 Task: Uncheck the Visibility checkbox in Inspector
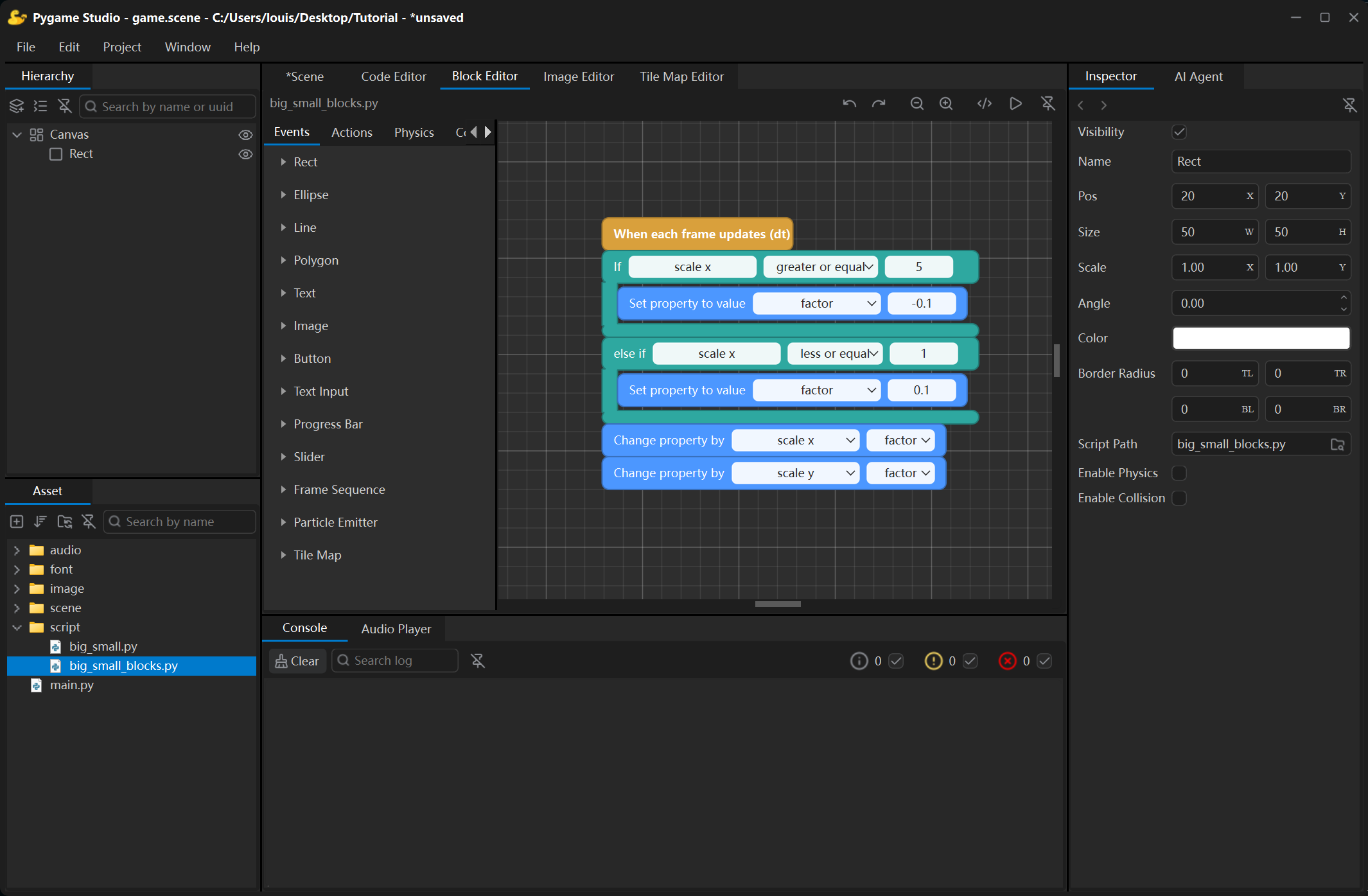(x=1179, y=132)
